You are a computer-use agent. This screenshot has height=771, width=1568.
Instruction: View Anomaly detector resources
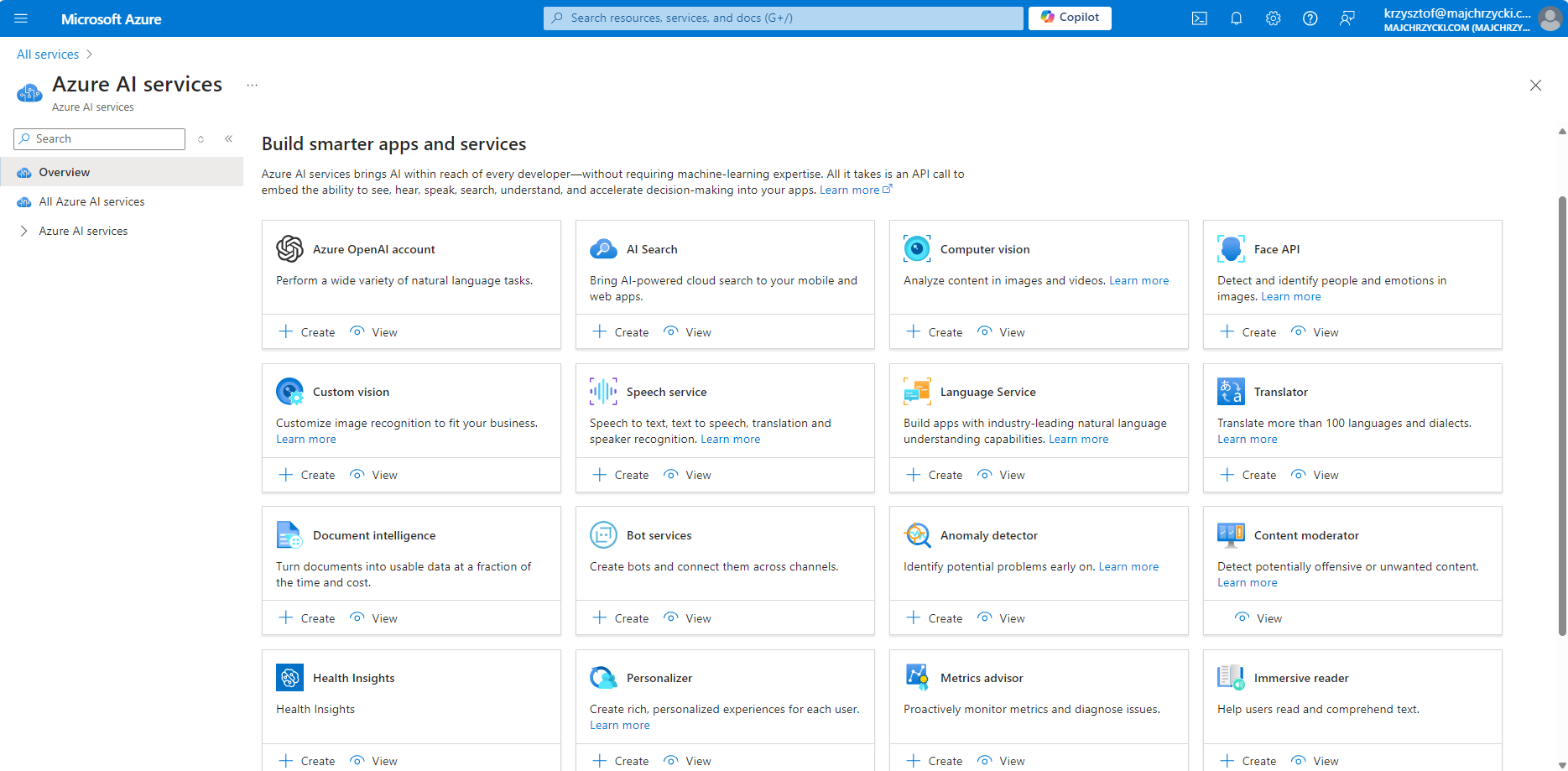1001,618
